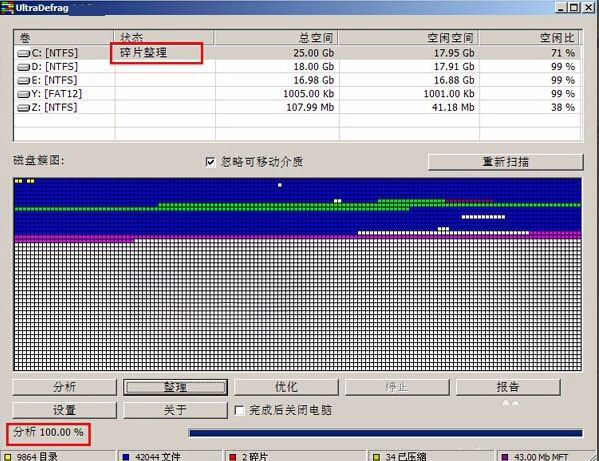
Task: Click yellow directories legend square in status bar
Action: coord(8,457)
